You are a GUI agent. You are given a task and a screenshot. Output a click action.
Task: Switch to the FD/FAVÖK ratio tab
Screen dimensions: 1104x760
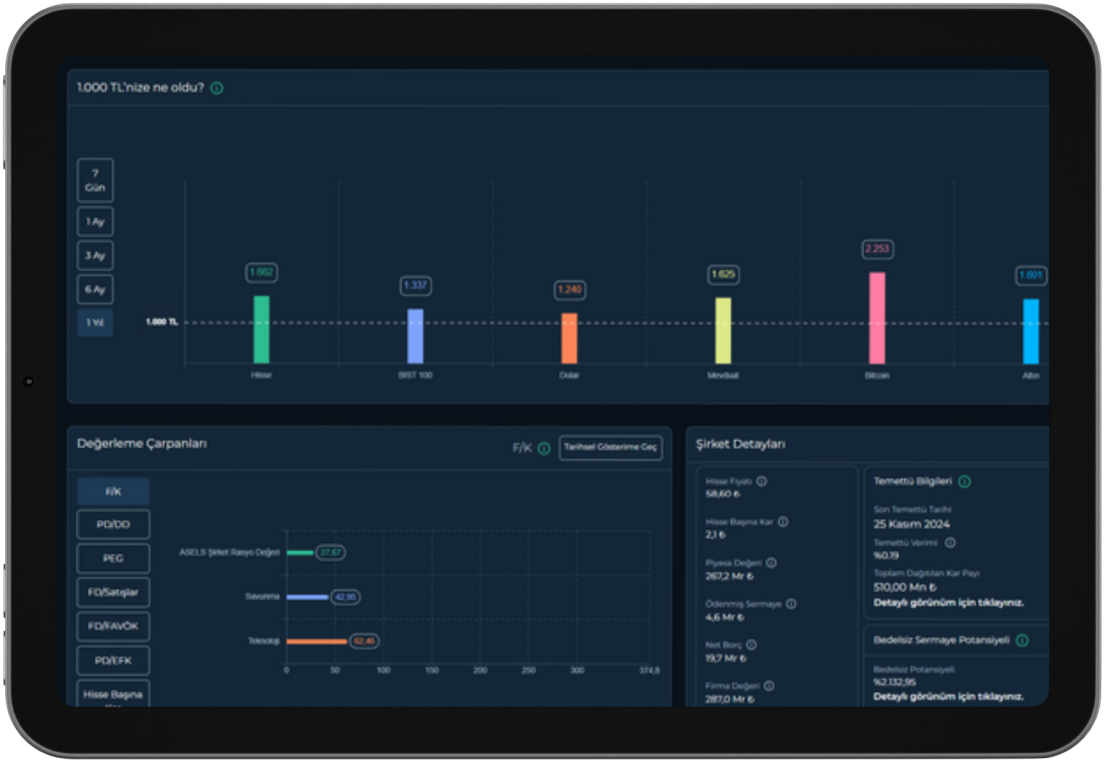pos(113,627)
